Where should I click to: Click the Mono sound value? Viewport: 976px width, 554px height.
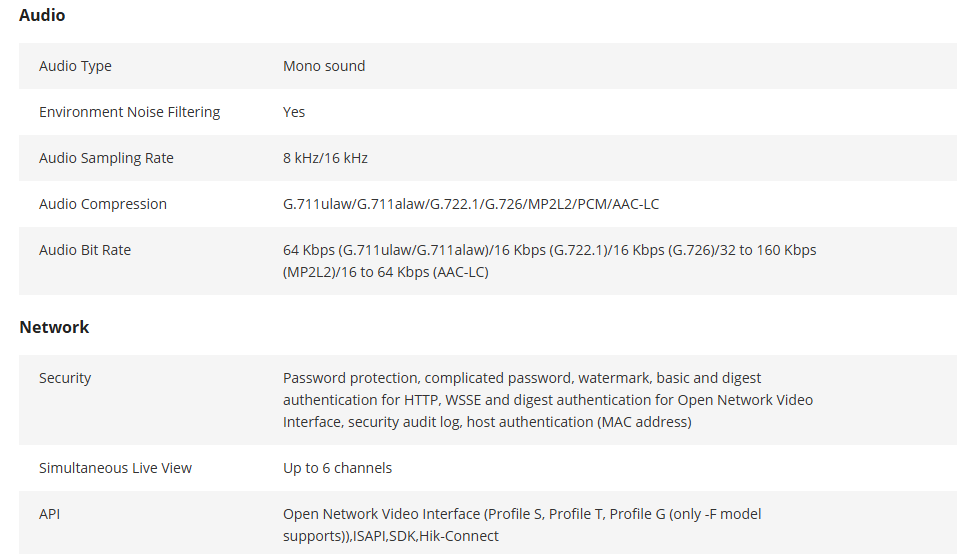(324, 66)
